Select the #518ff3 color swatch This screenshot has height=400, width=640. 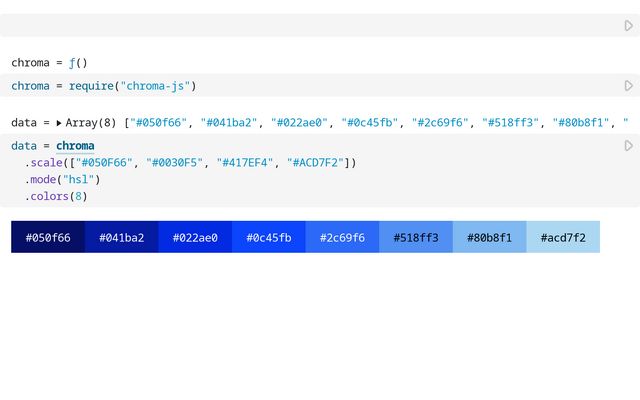pyautogui.click(x=416, y=237)
